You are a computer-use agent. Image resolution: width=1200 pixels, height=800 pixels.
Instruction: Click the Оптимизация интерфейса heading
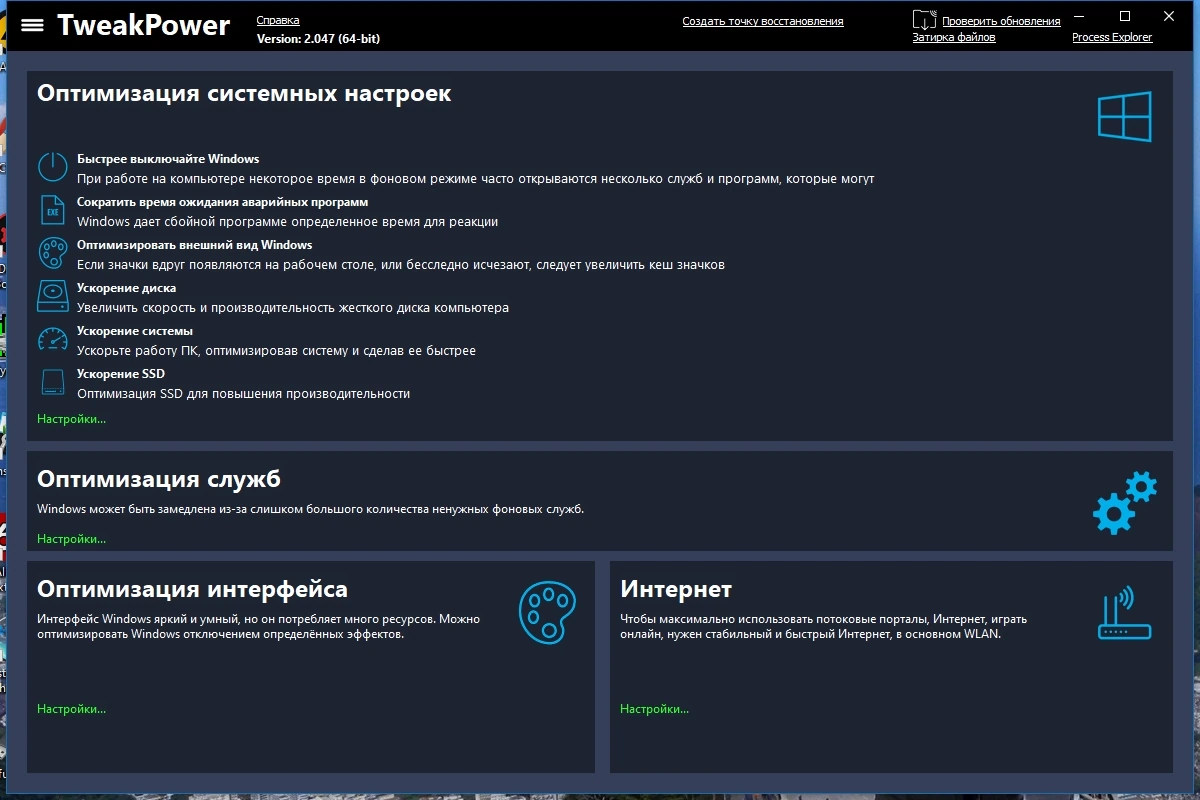click(x=193, y=589)
